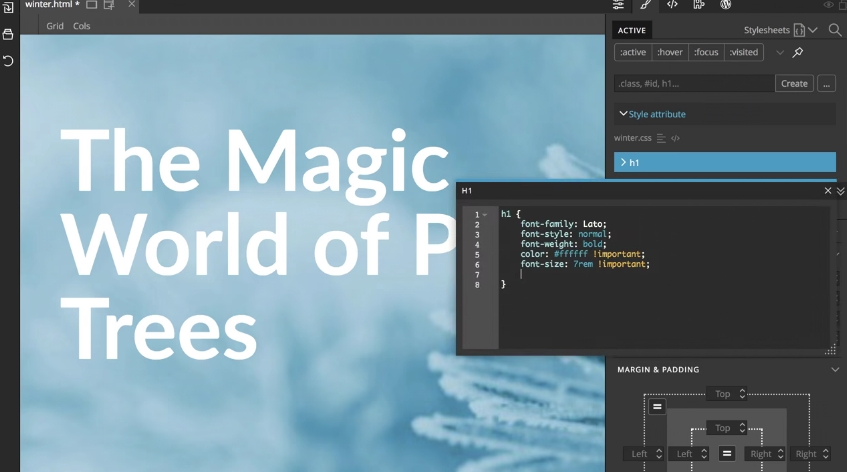Collapse the Margin & Padding section
Viewport: 847px width, 472px height.
click(x=835, y=370)
